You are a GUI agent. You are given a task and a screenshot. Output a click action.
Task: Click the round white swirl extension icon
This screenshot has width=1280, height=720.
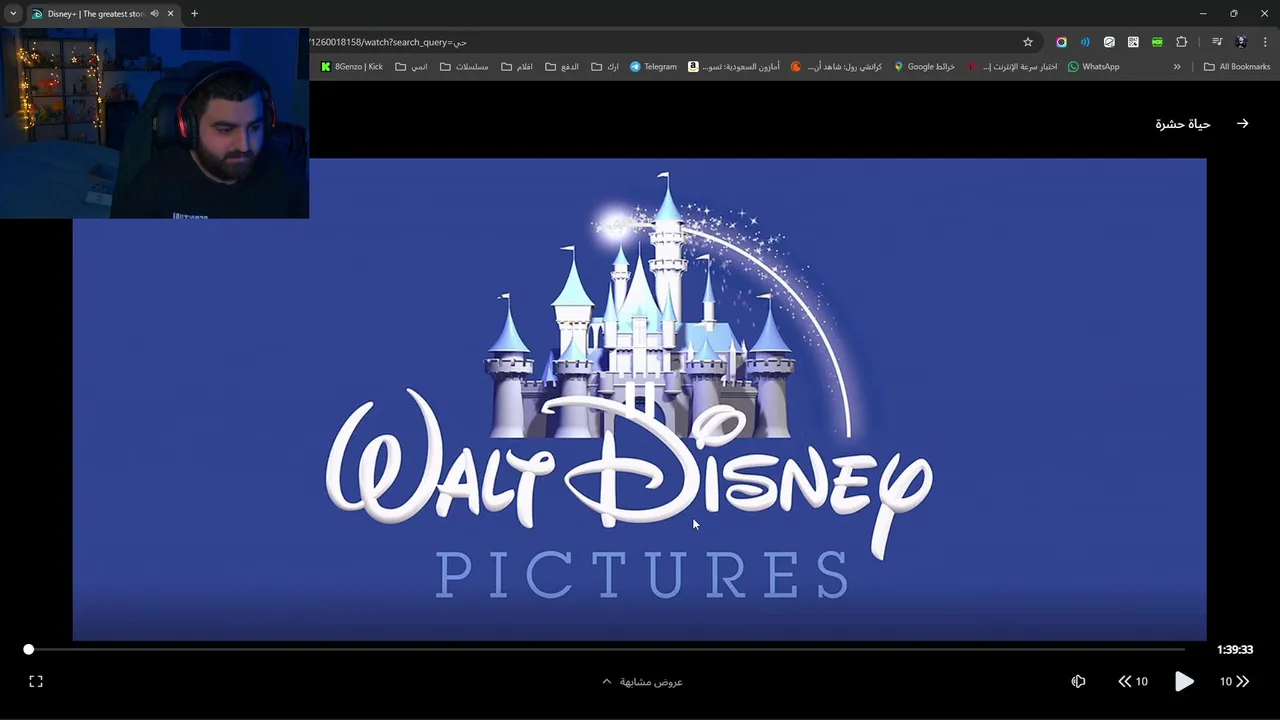point(1109,42)
